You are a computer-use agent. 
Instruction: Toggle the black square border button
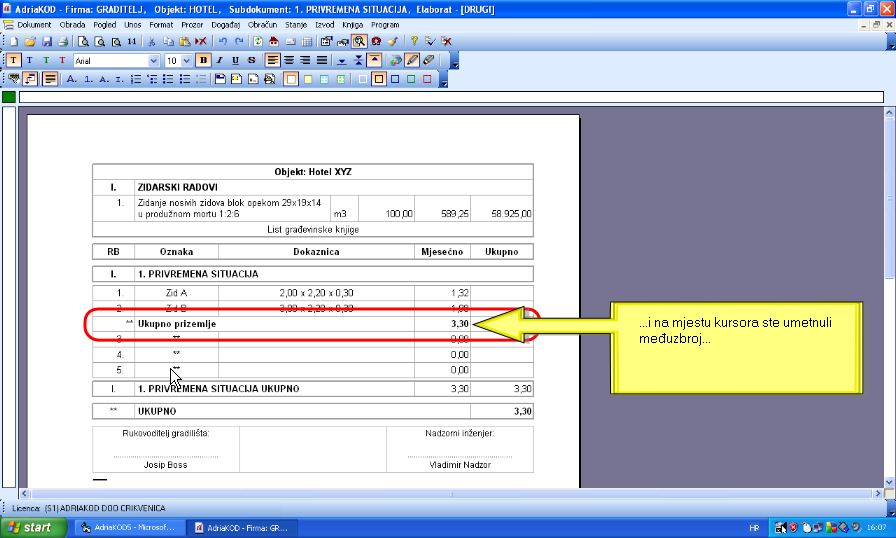pyautogui.click(x=378, y=79)
